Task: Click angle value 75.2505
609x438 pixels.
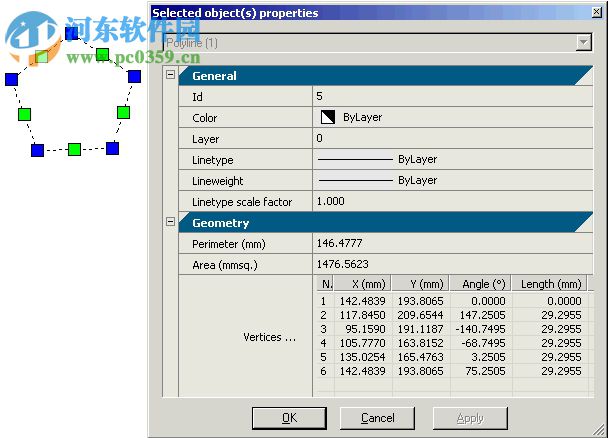Action: tap(485, 371)
